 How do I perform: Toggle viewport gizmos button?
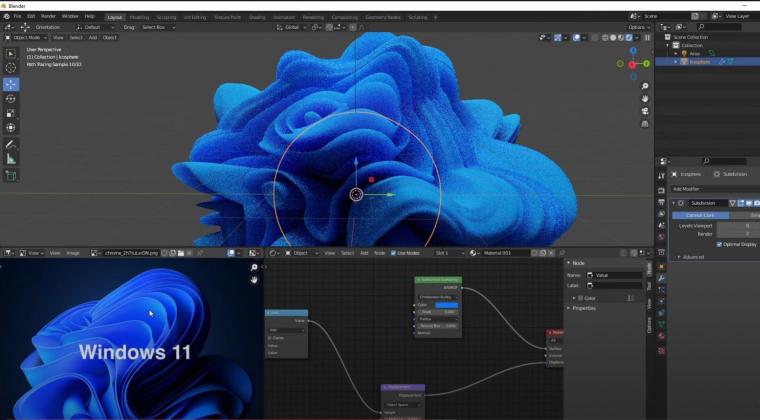point(558,37)
